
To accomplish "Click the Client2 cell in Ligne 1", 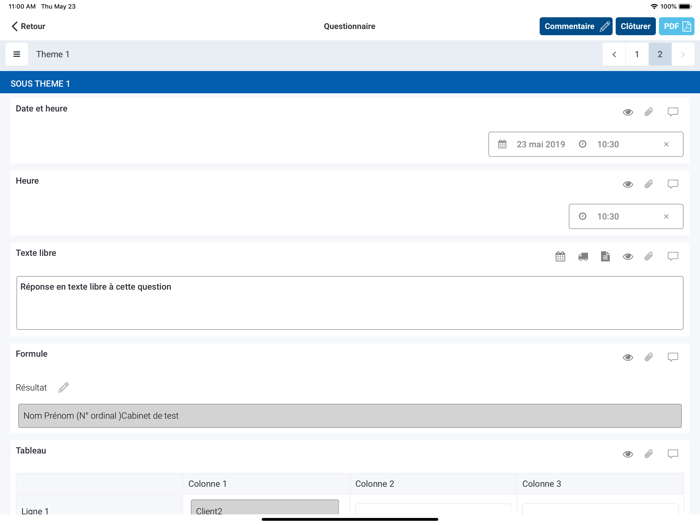I will click(x=265, y=508).
